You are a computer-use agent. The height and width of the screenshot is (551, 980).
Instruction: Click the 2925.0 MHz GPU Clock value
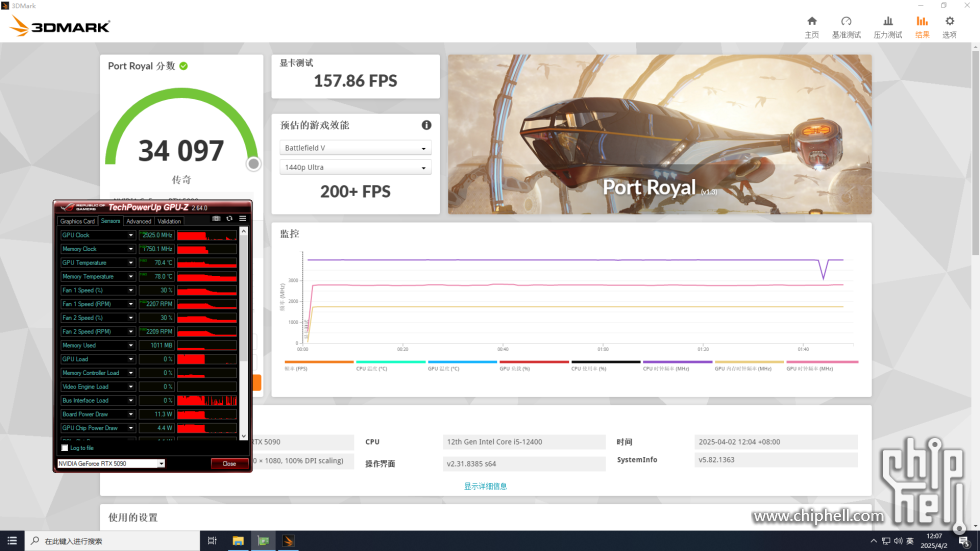click(156, 235)
